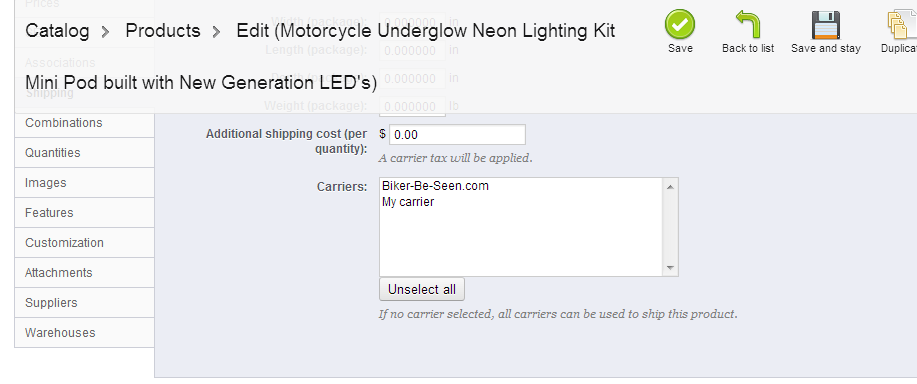Viewport: 917px width, 384px height.
Task: Click the Catalog breadcrumb link
Action: [x=57, y=30]
